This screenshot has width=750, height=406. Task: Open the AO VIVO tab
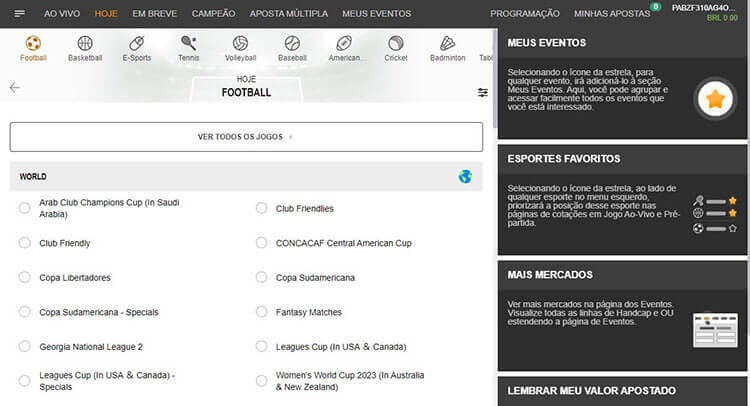[x=62, y=13]
